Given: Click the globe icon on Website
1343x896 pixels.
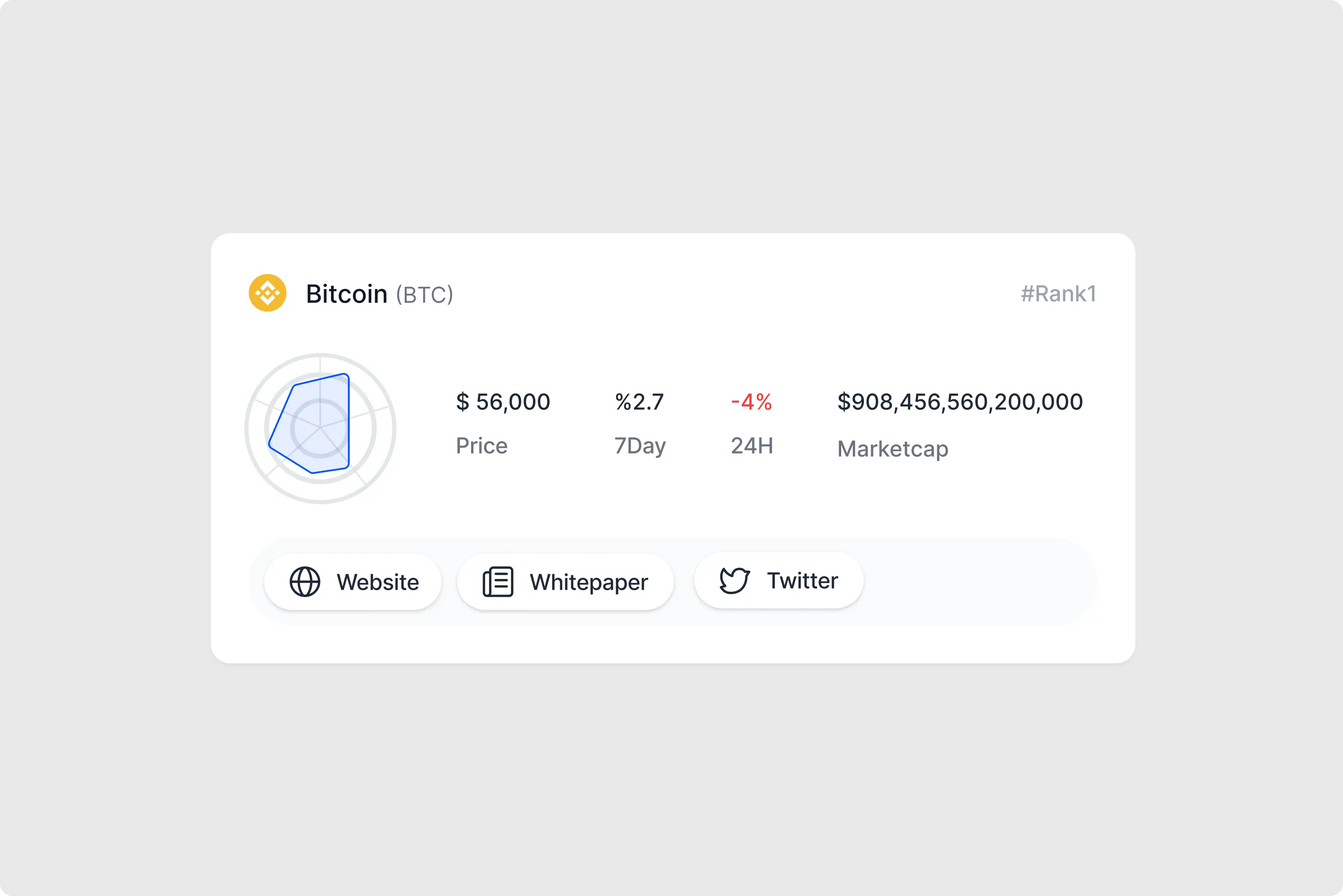Looking at the screenshot, I should [305, 582].
